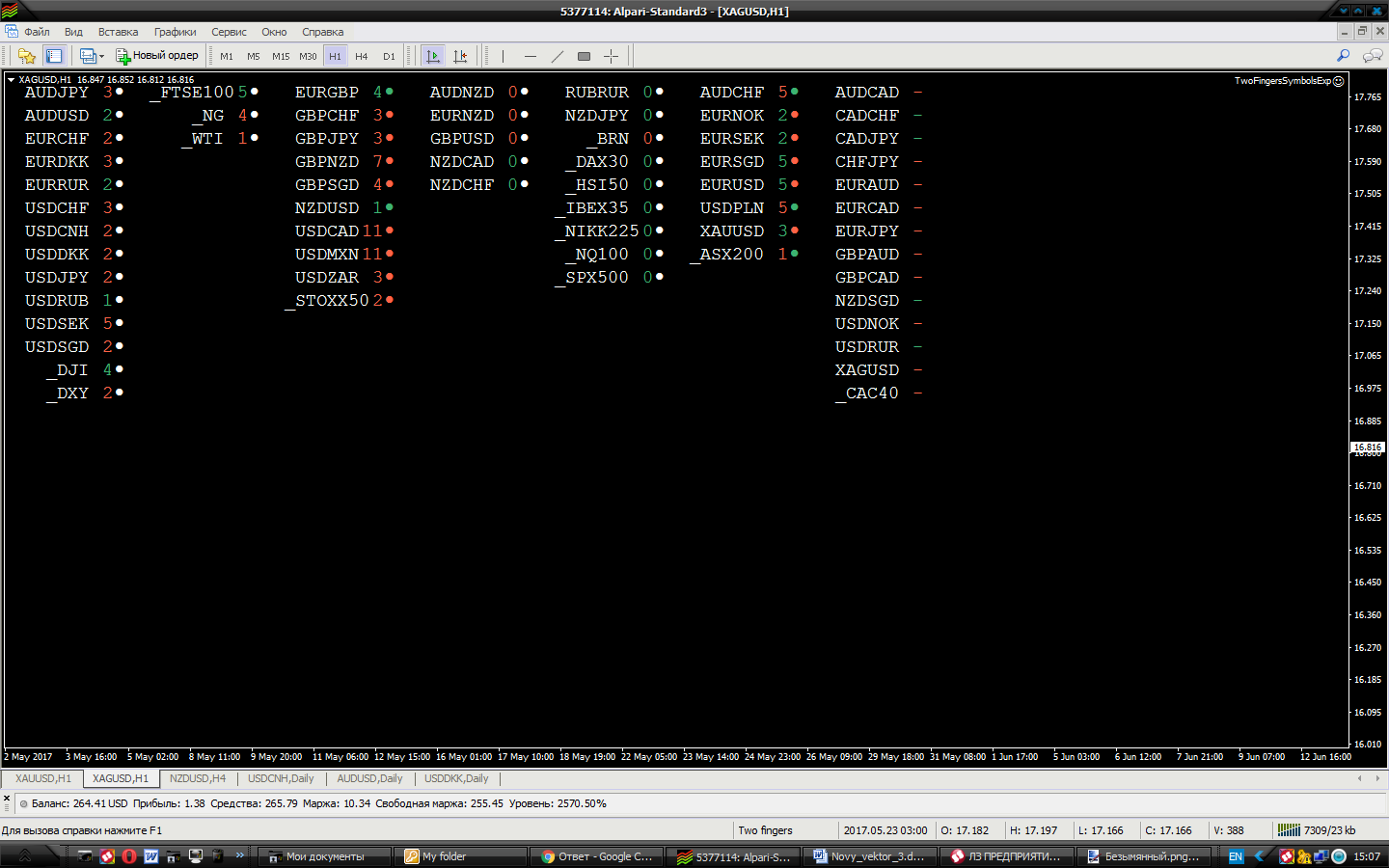Select the crosshair tool
Image resolution: width=1389 pixels, height=868 pixels.
tap(611, 56)
